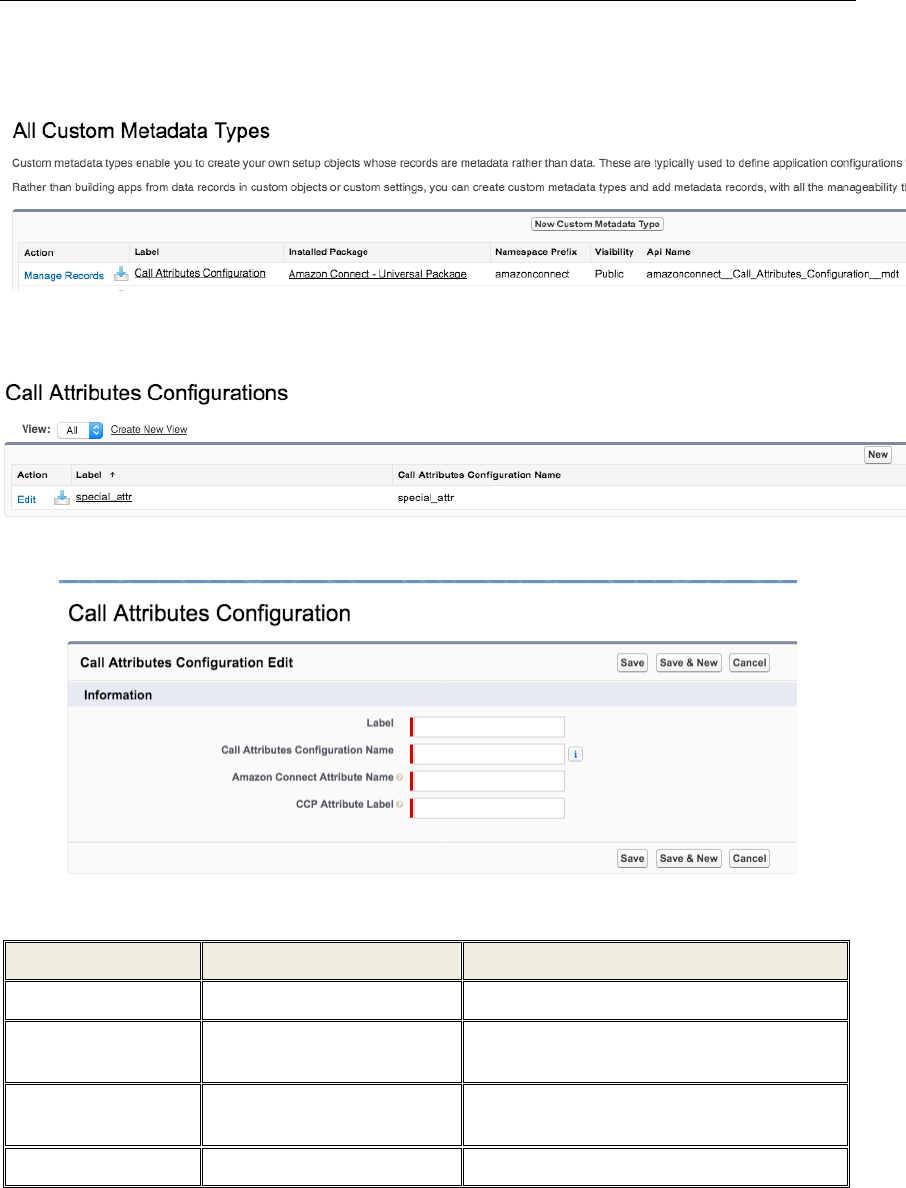Viewport: 906px width, 1188px height.
Task: Click the Amazon Connect Attribute Name field
Action: tap(489, 780)
